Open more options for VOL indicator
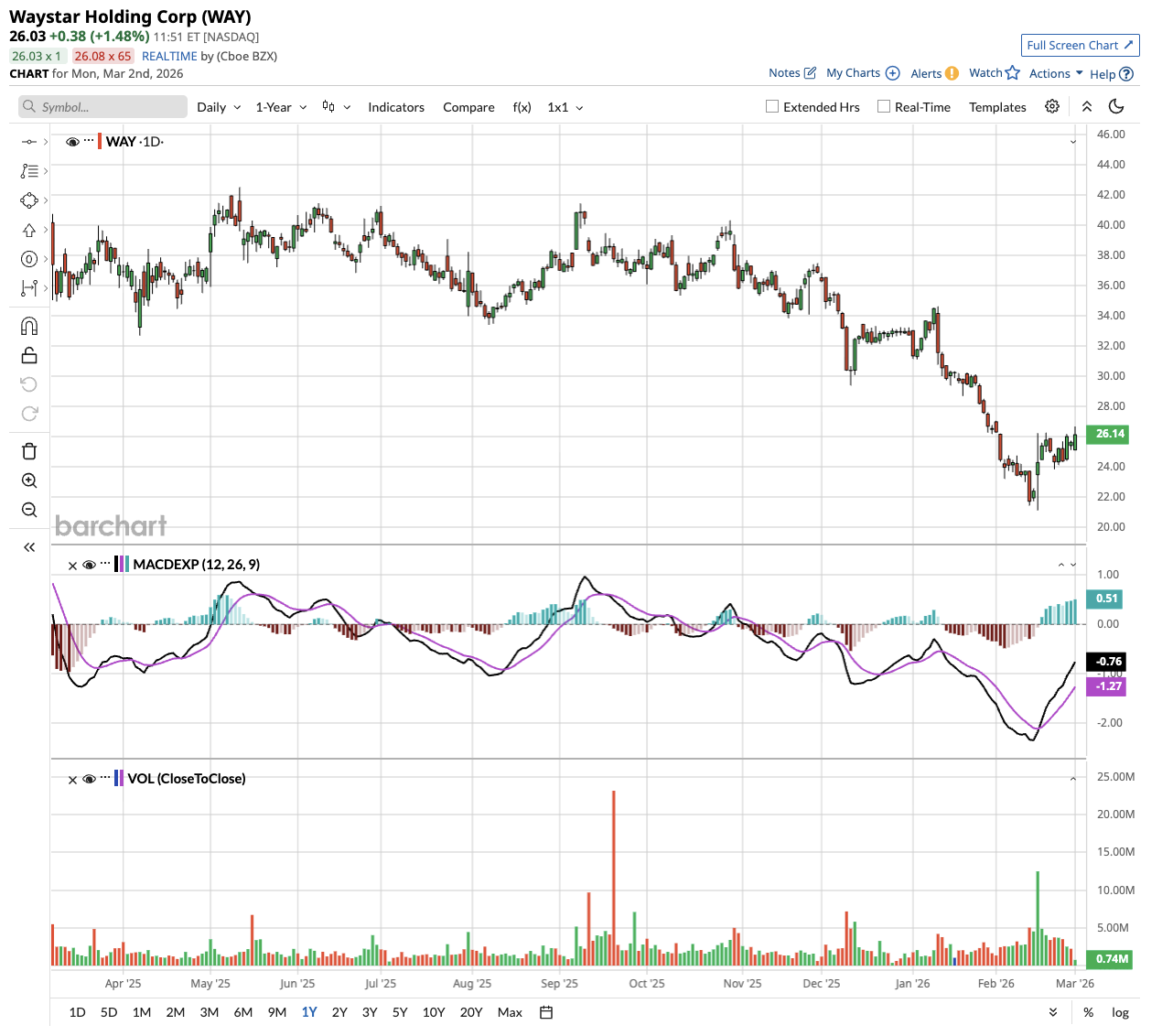1173x1036 pixels. pos(105,778)
